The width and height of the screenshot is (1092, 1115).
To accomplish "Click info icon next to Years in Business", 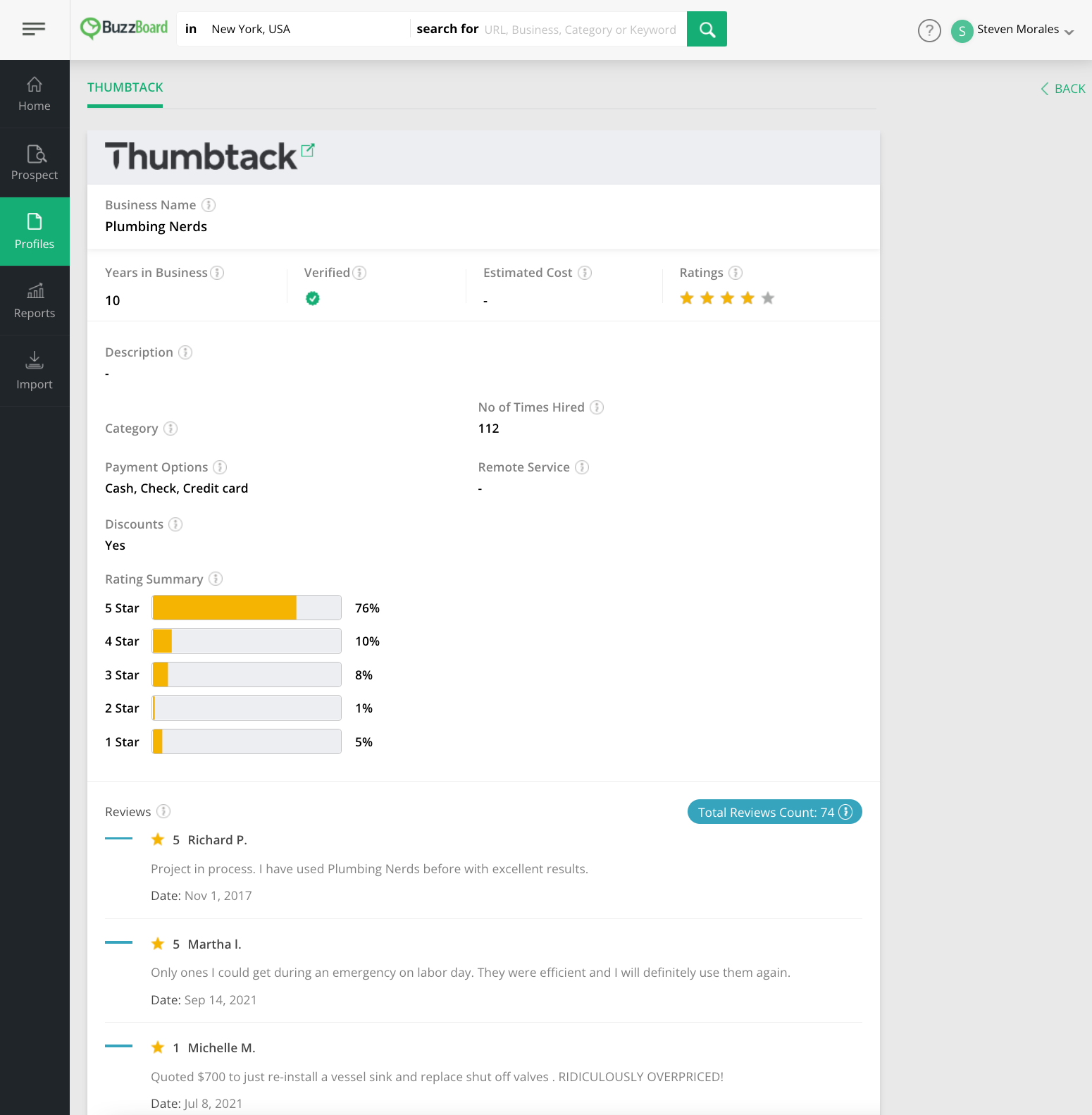I will click(x=217, y=273).
